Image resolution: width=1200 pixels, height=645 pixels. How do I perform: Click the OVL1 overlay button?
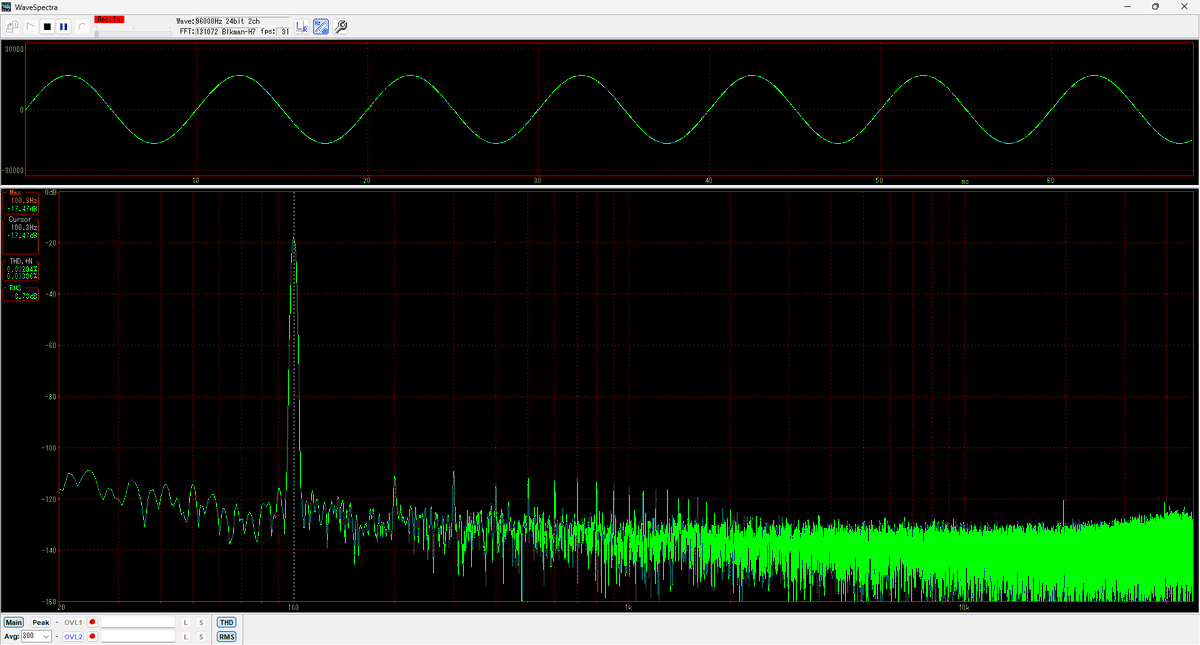coord(73,622)
